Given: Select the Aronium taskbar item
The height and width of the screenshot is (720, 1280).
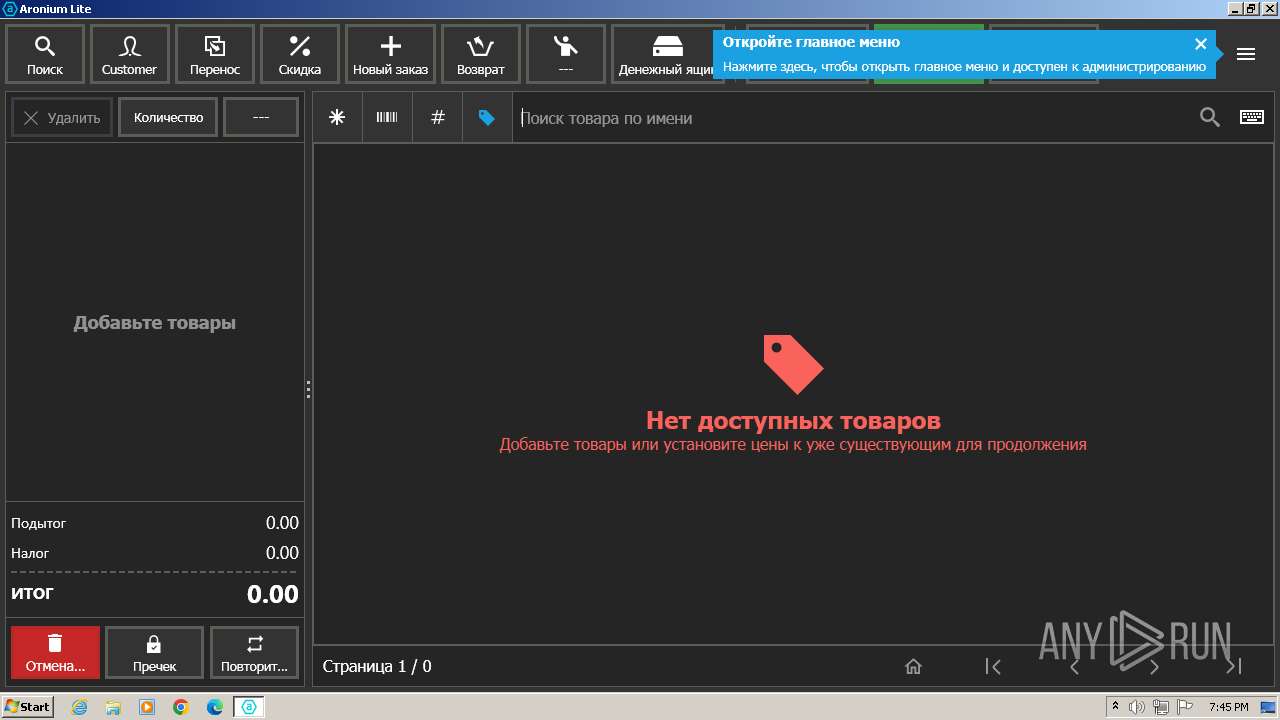Looking at the screenshot, I should [x=249, y=707].
